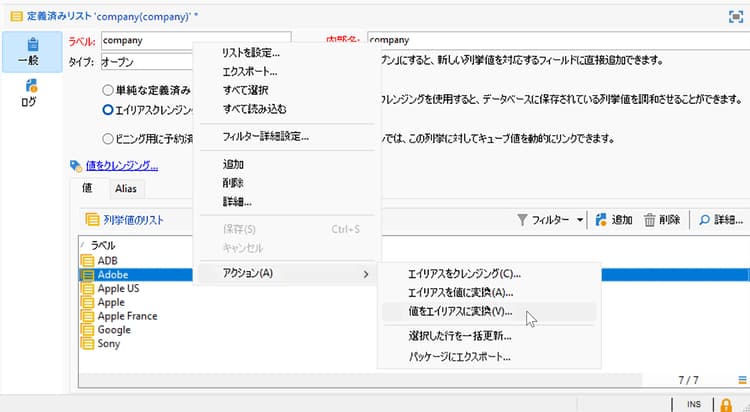
Task: Open the フィルター dropdown arrow
Action: [580, 220]
